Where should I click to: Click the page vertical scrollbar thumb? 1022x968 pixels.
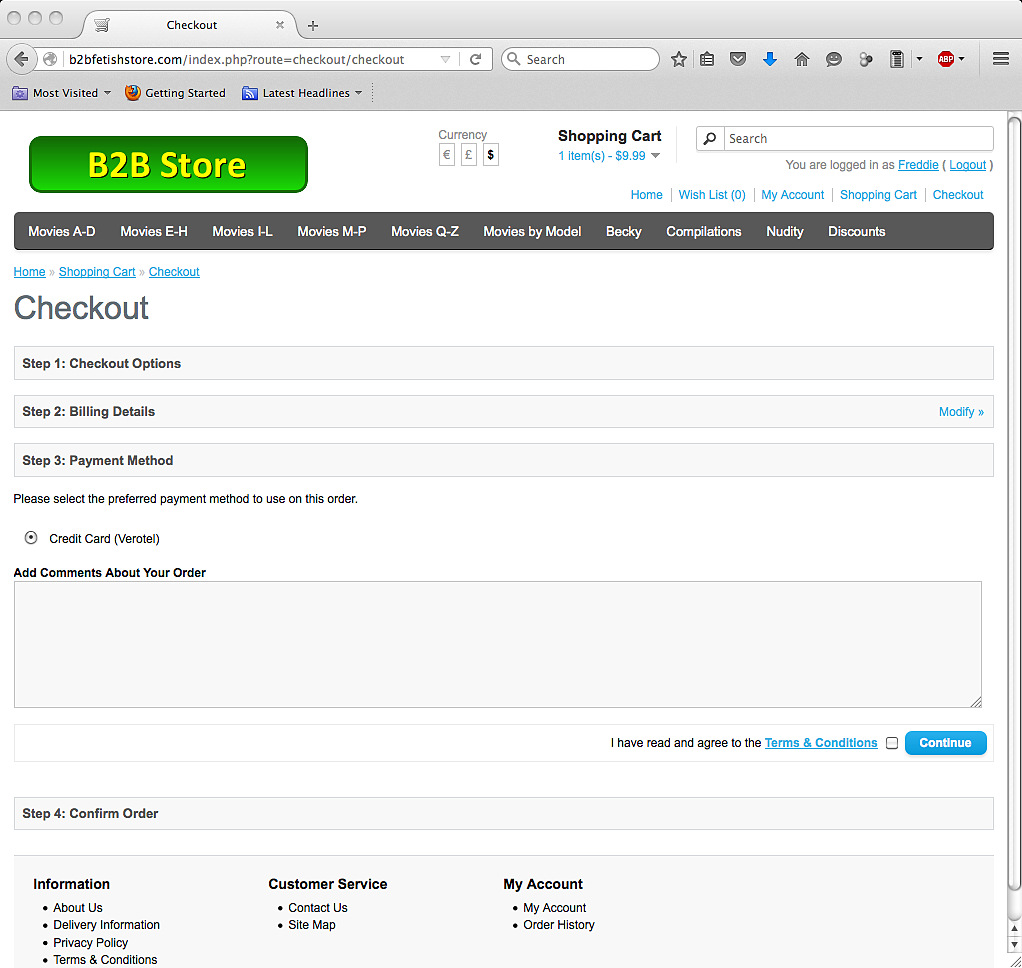click(x=1014, y=502)
